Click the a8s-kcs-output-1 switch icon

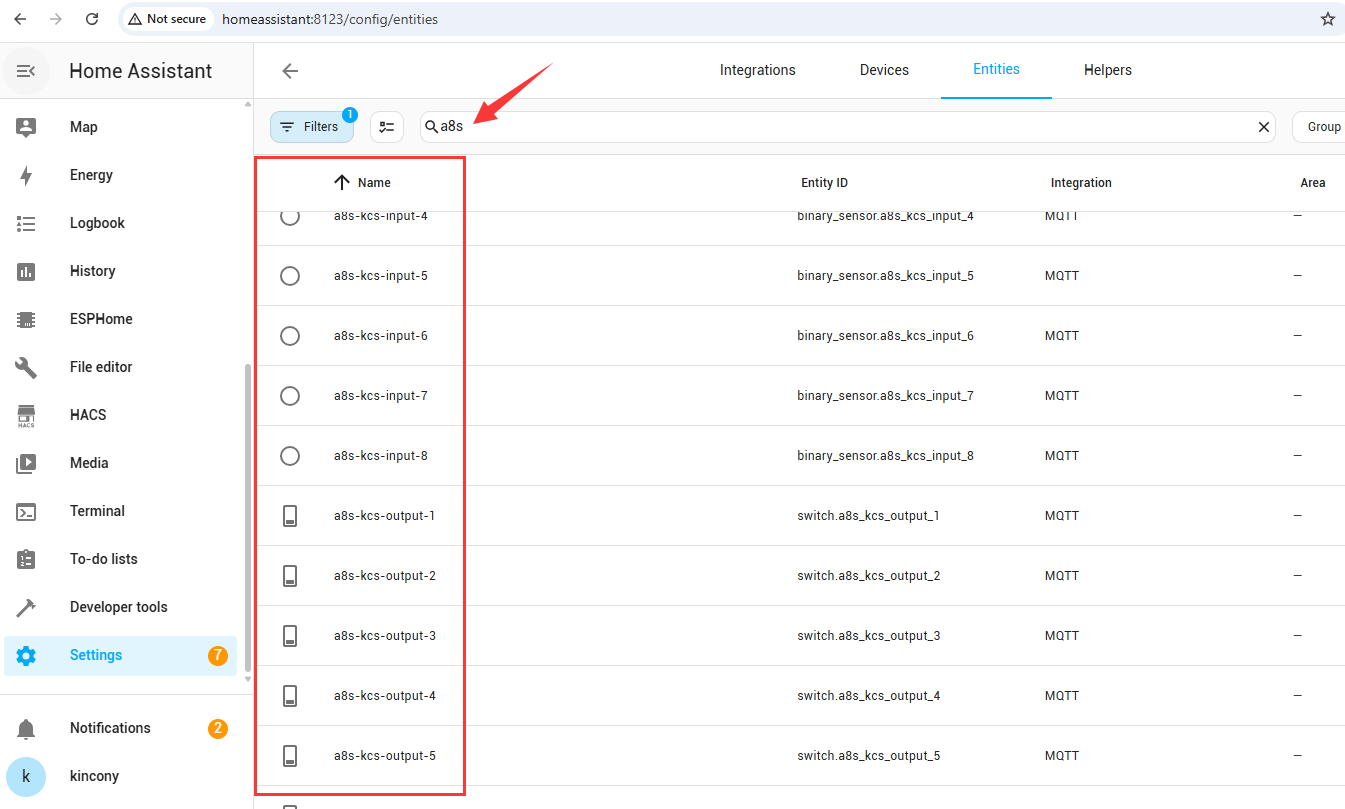[x=290, y=516]
